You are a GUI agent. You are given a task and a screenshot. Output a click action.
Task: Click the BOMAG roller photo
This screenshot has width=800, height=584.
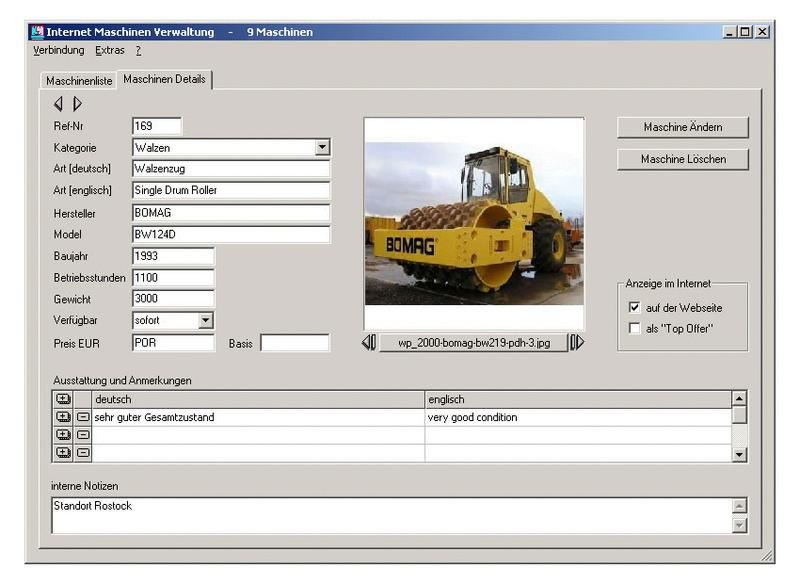pyautogui.click(x=474, y=223)
